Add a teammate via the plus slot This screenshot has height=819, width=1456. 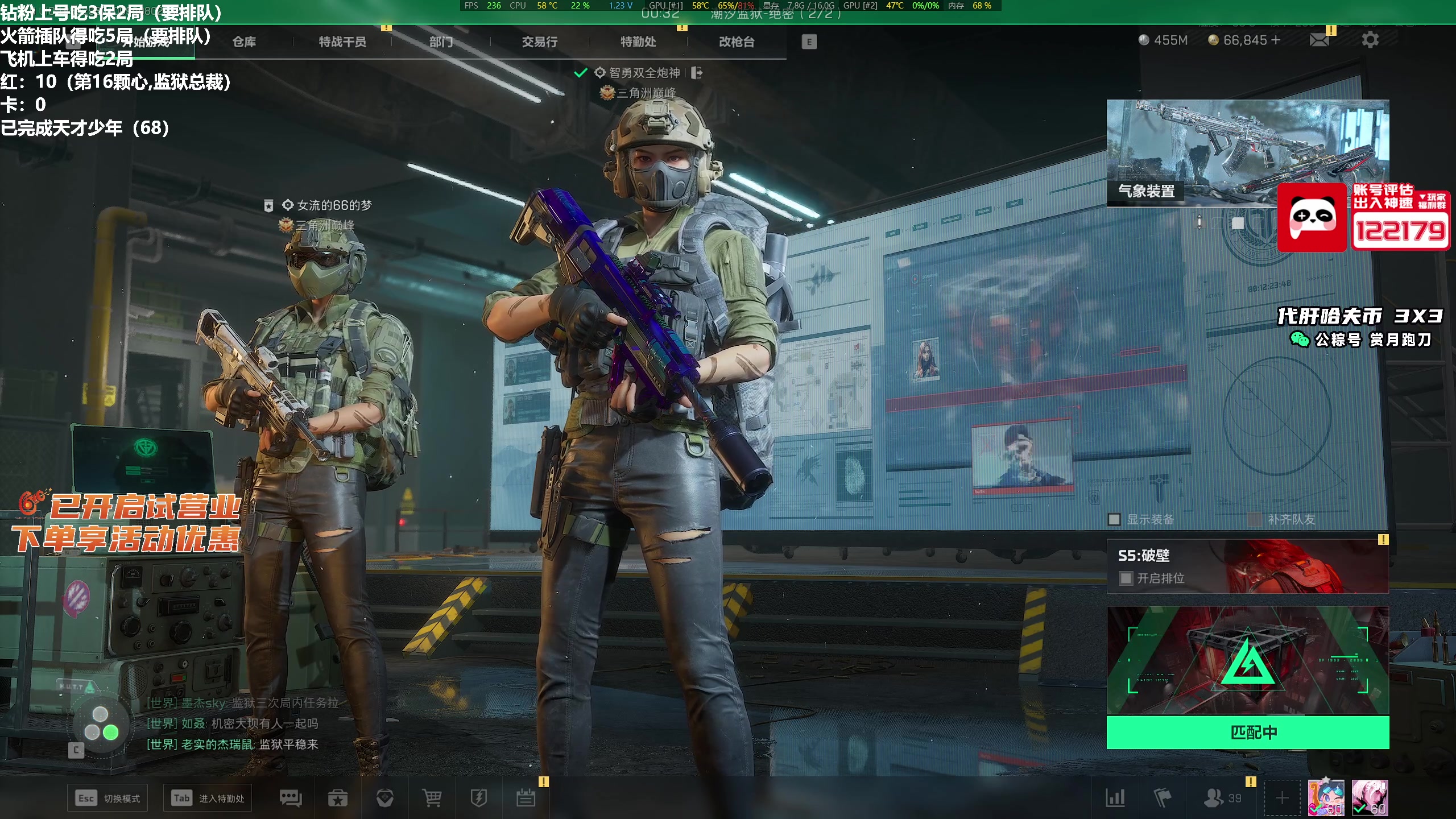pyautogui.click(x=1282, y=799)
